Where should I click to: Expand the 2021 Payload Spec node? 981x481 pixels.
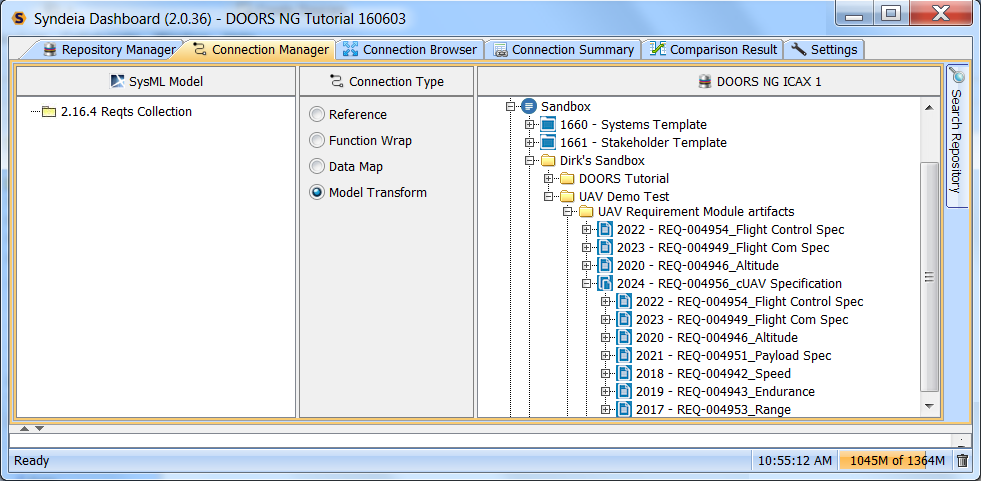[606, 355]
